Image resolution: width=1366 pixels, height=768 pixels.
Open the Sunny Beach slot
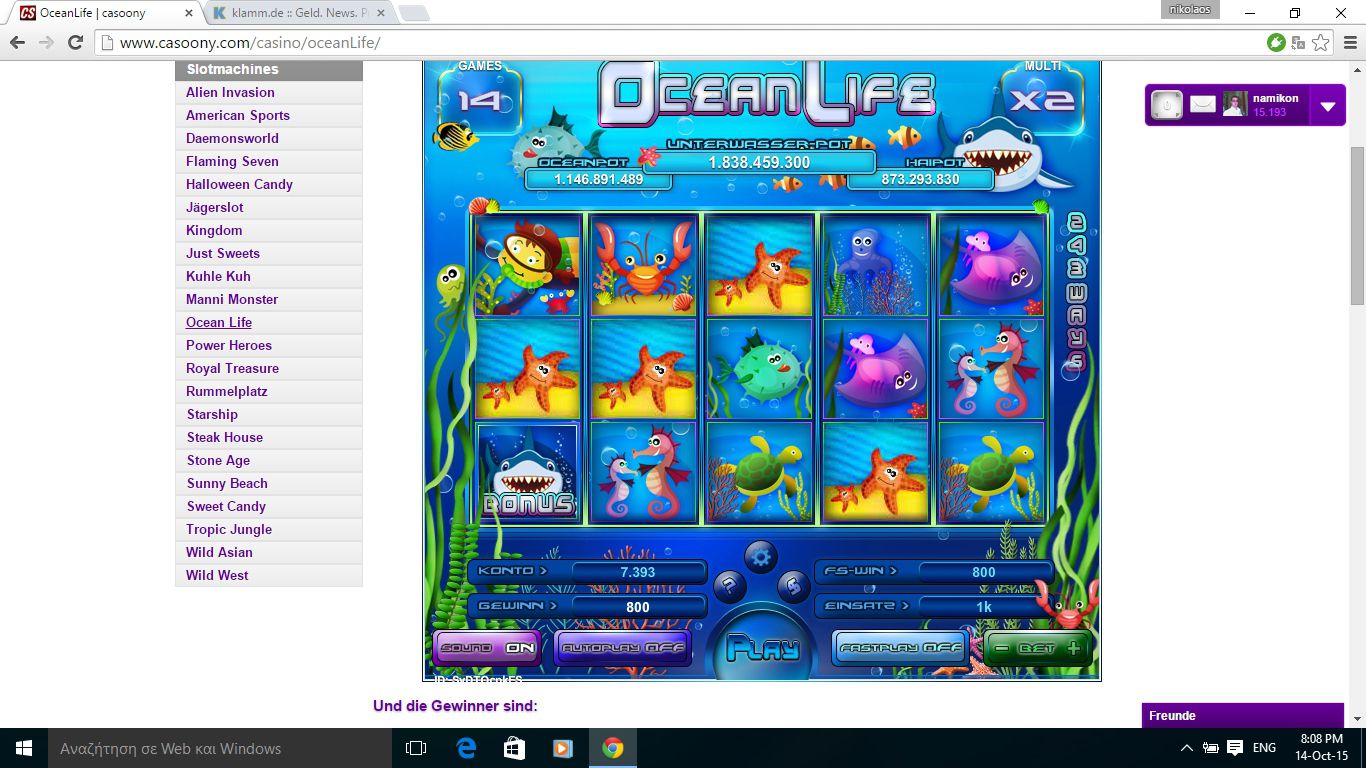pyautogui.click(x=269, y=483)
